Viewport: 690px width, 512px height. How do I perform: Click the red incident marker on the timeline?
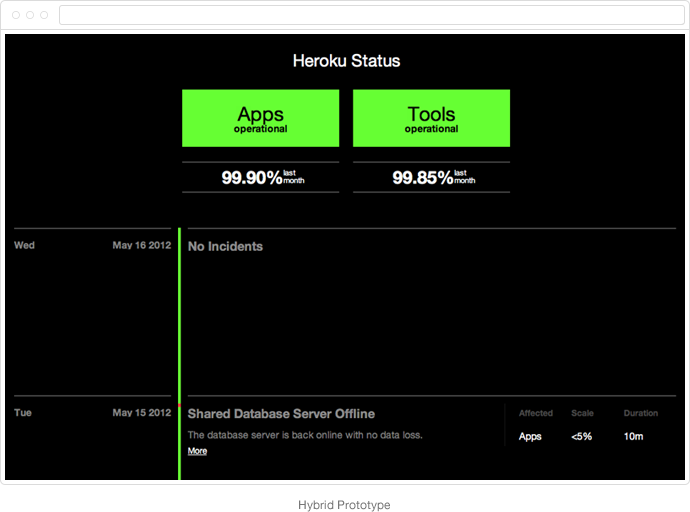coord(179,403)
